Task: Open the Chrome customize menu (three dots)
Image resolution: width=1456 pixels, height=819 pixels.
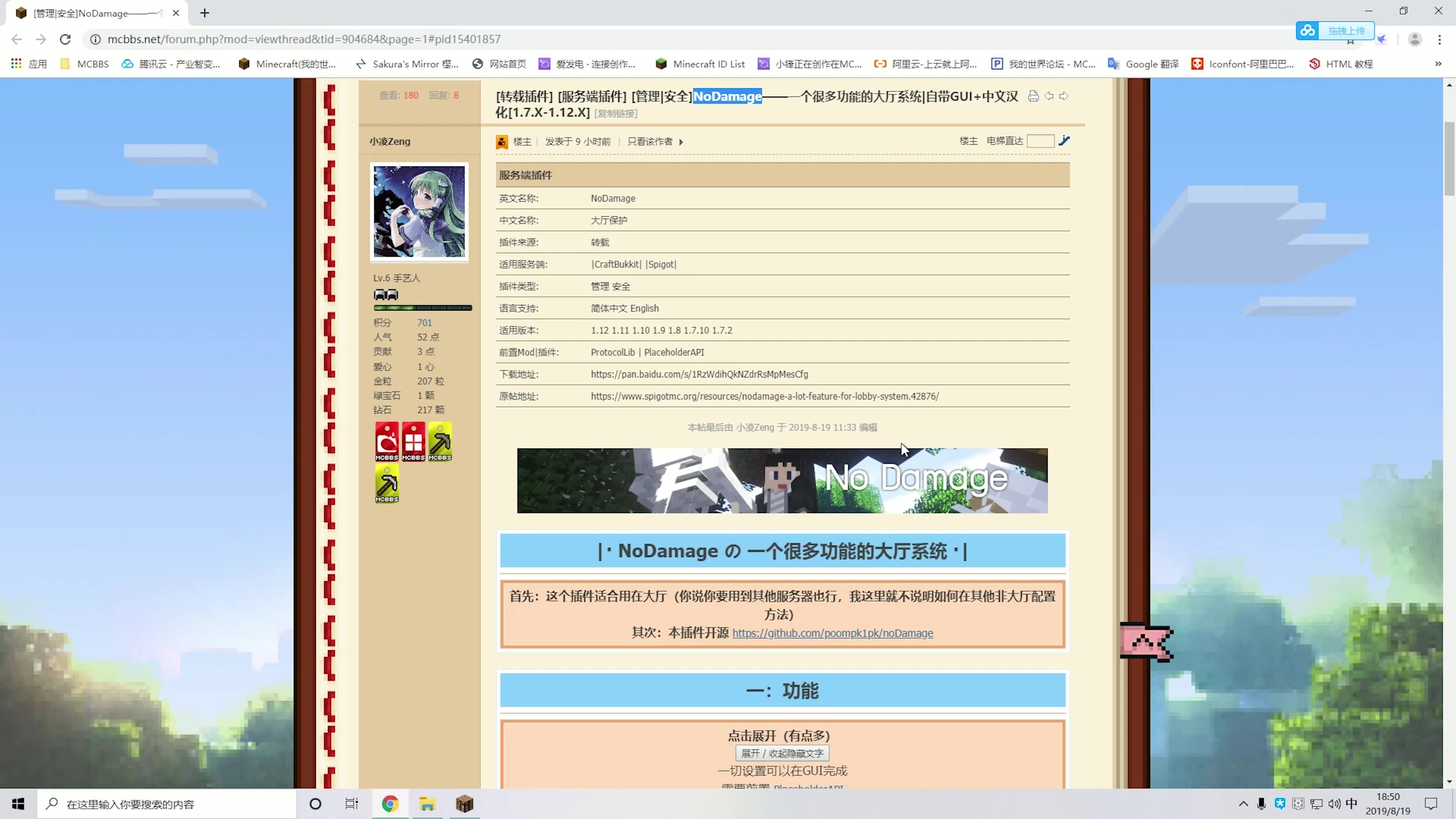Action: [1439, 39]
